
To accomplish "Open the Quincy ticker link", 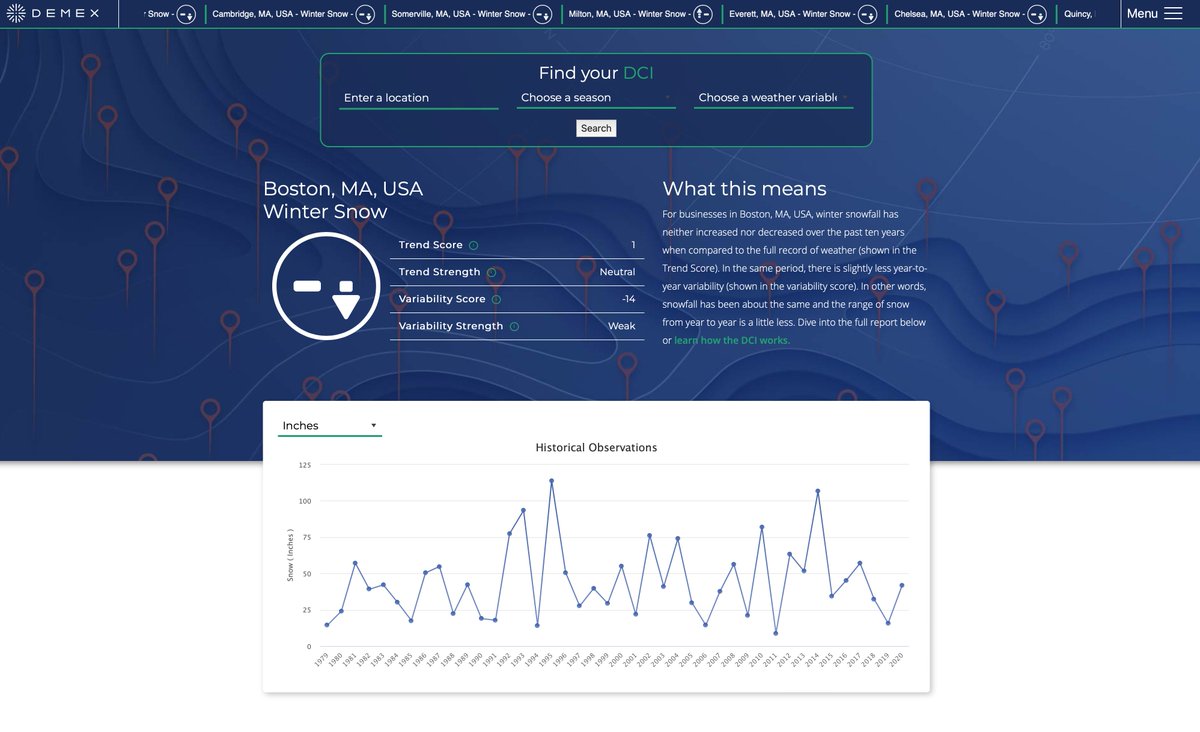I will [1078, 14].
